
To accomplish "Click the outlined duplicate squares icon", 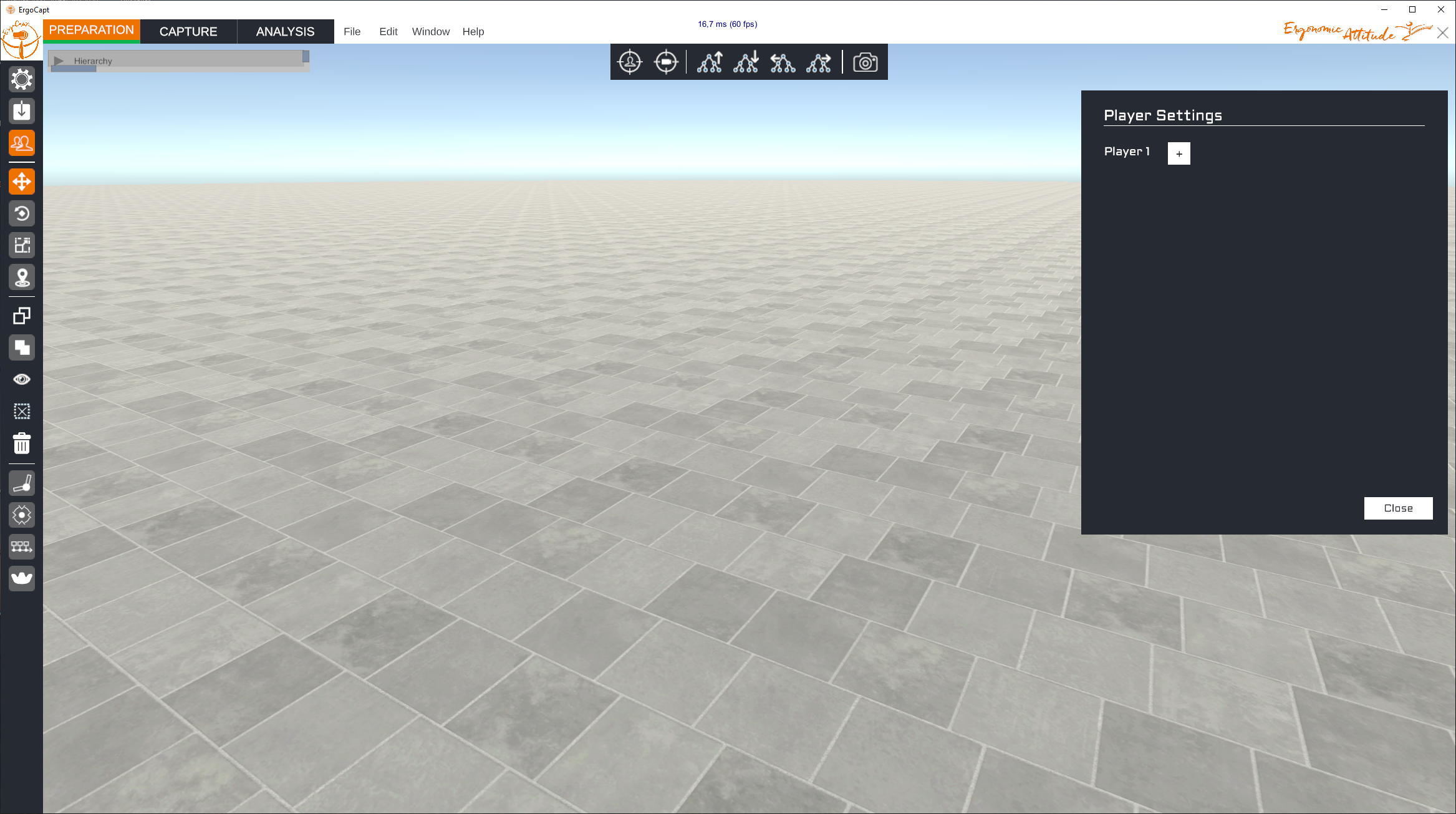I will pos(22,316).
